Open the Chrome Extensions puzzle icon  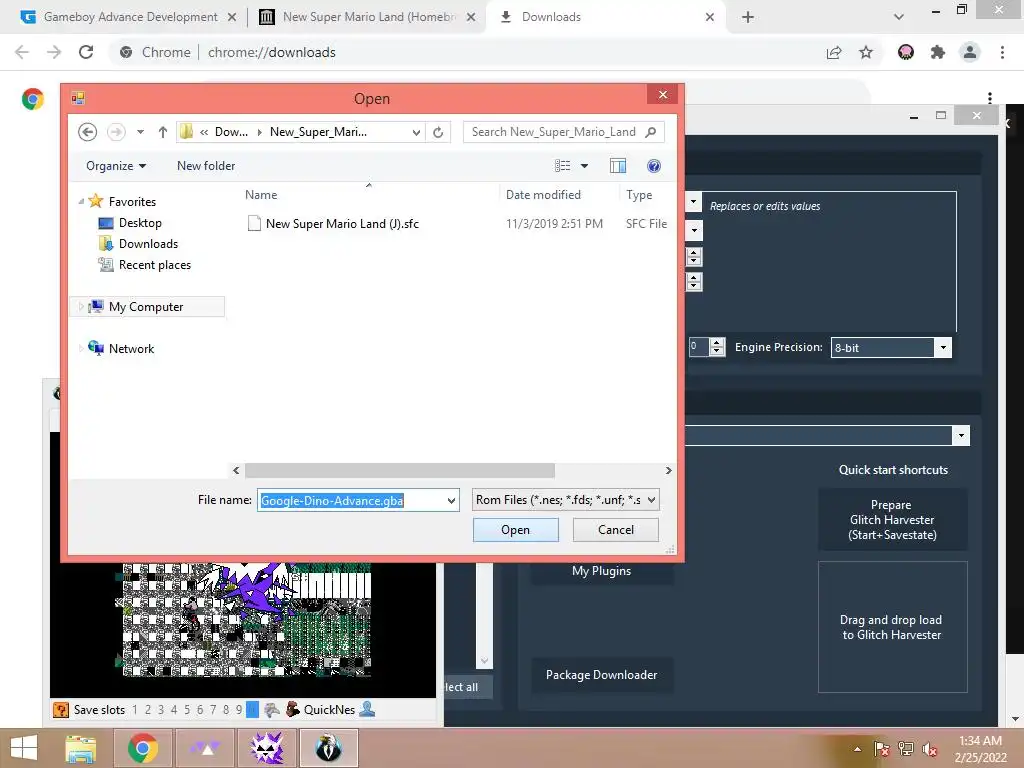(x=938, y=52)
